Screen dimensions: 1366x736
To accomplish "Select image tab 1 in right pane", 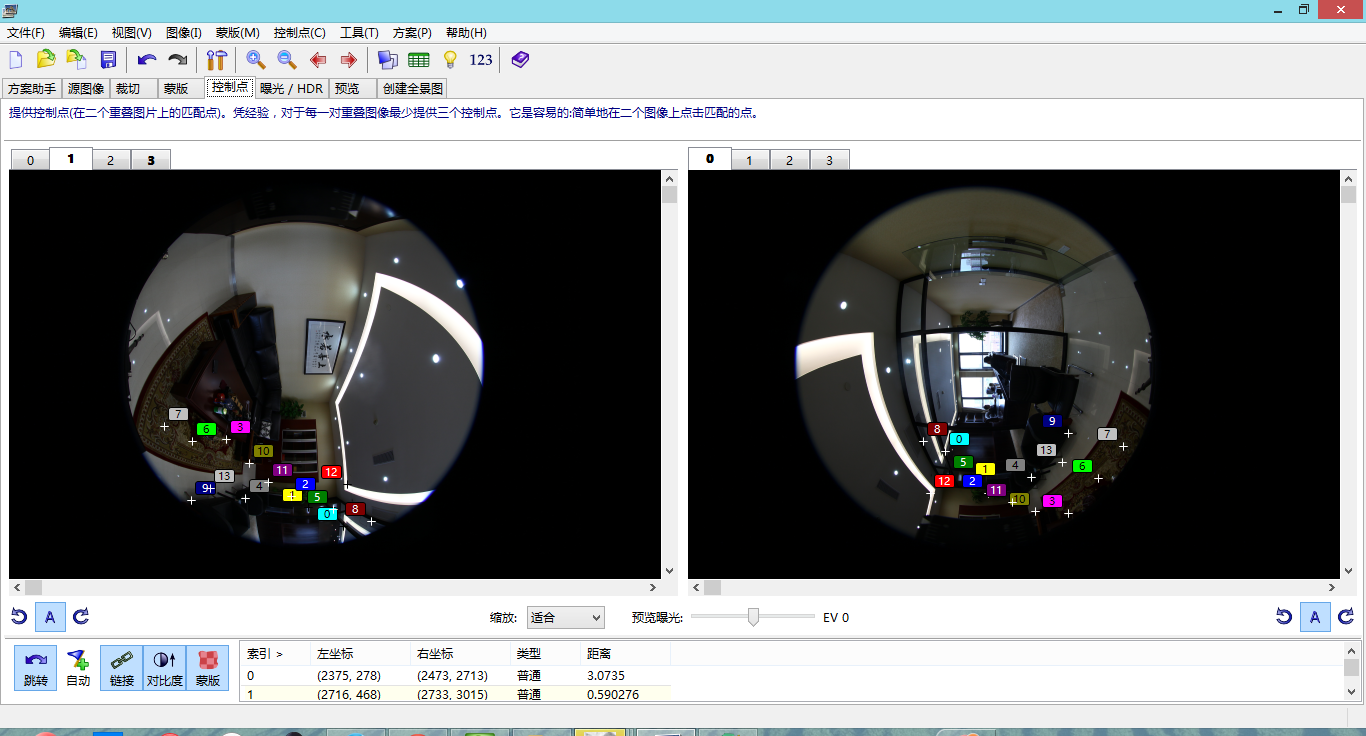I will click(x=750, y=160).
